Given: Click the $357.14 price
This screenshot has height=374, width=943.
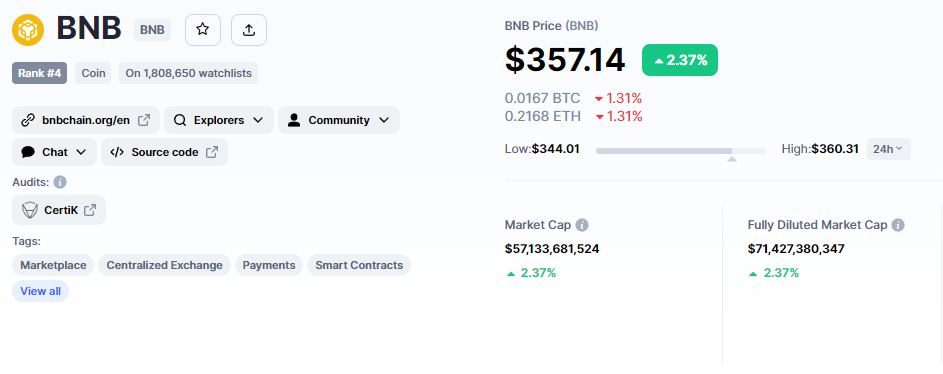Looking at the screenshot, I should 565,60.
